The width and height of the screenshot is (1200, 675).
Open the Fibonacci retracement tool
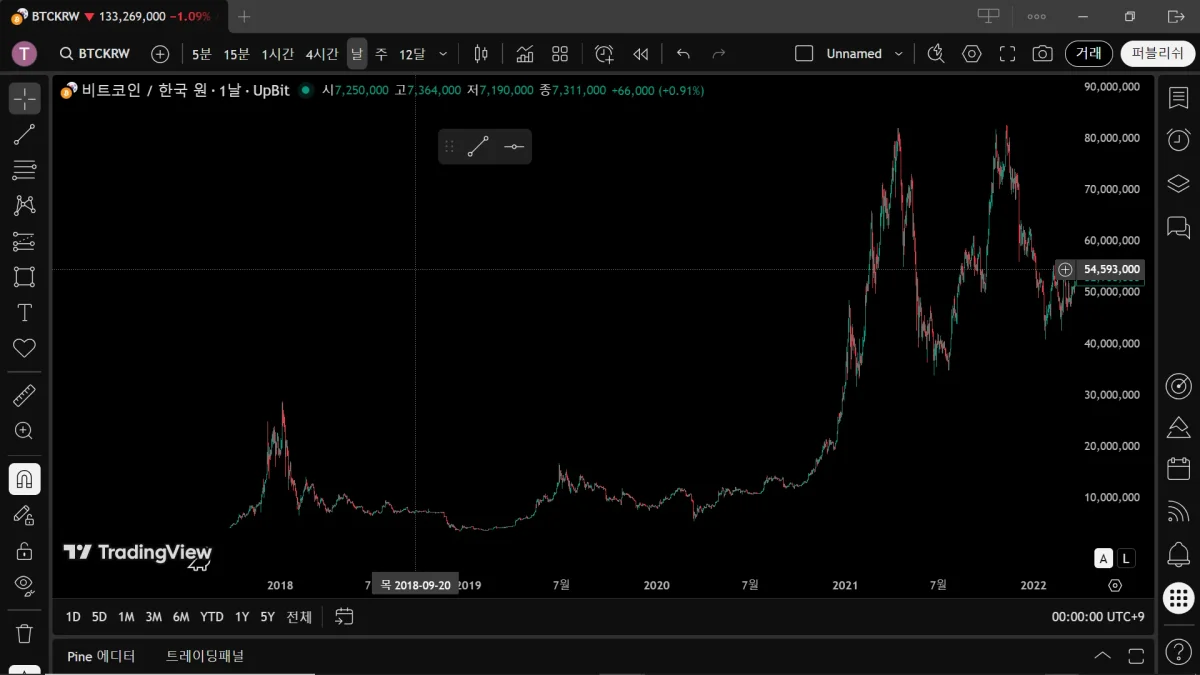coord(24,170)
